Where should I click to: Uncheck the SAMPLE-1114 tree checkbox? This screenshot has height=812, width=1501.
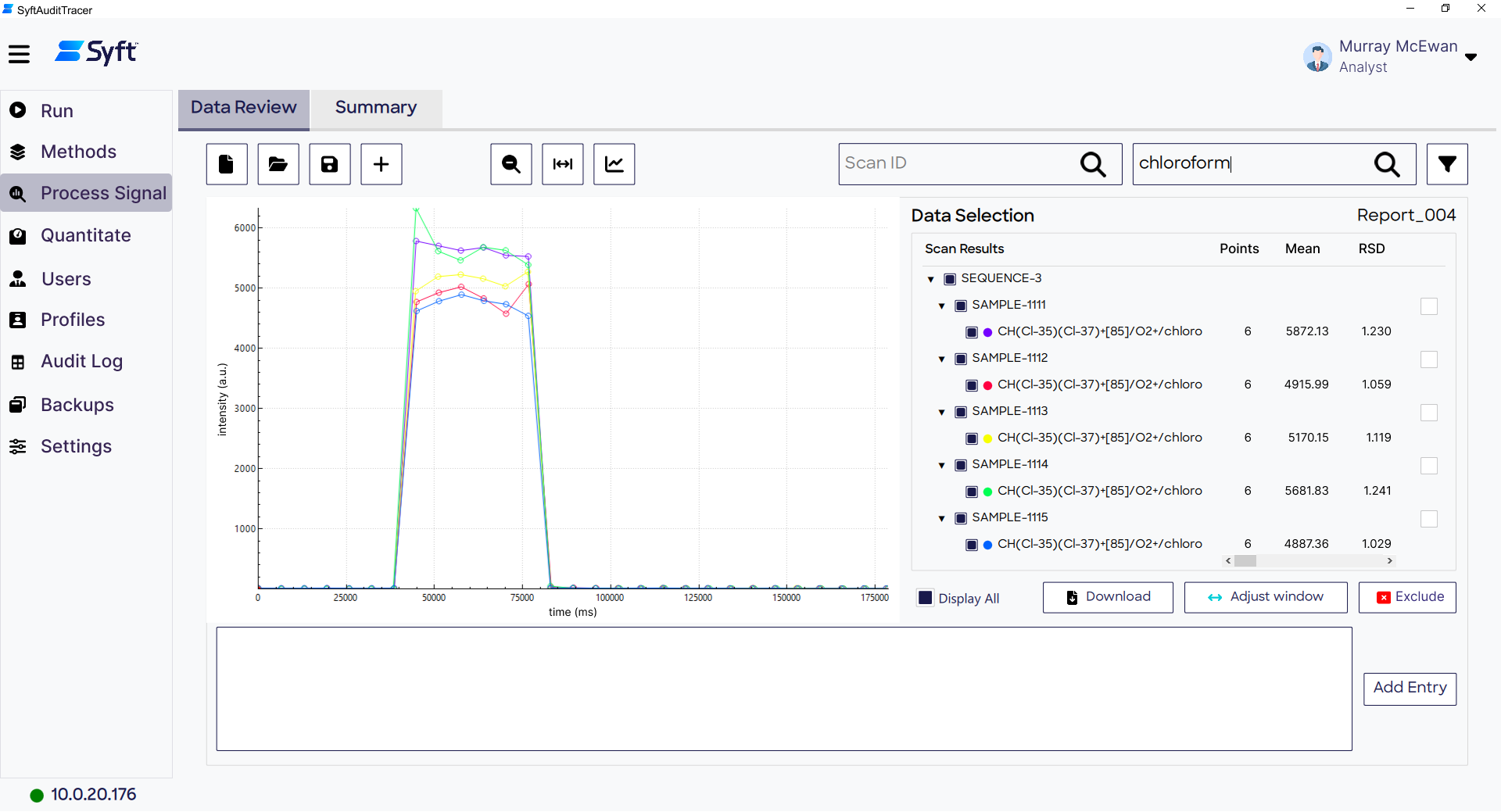[961, 465]
